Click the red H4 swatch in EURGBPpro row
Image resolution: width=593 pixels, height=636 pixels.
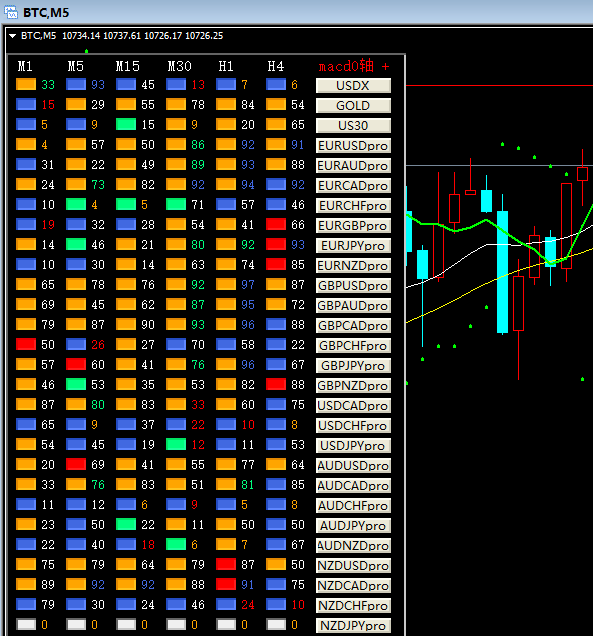(x=276, y=224)
